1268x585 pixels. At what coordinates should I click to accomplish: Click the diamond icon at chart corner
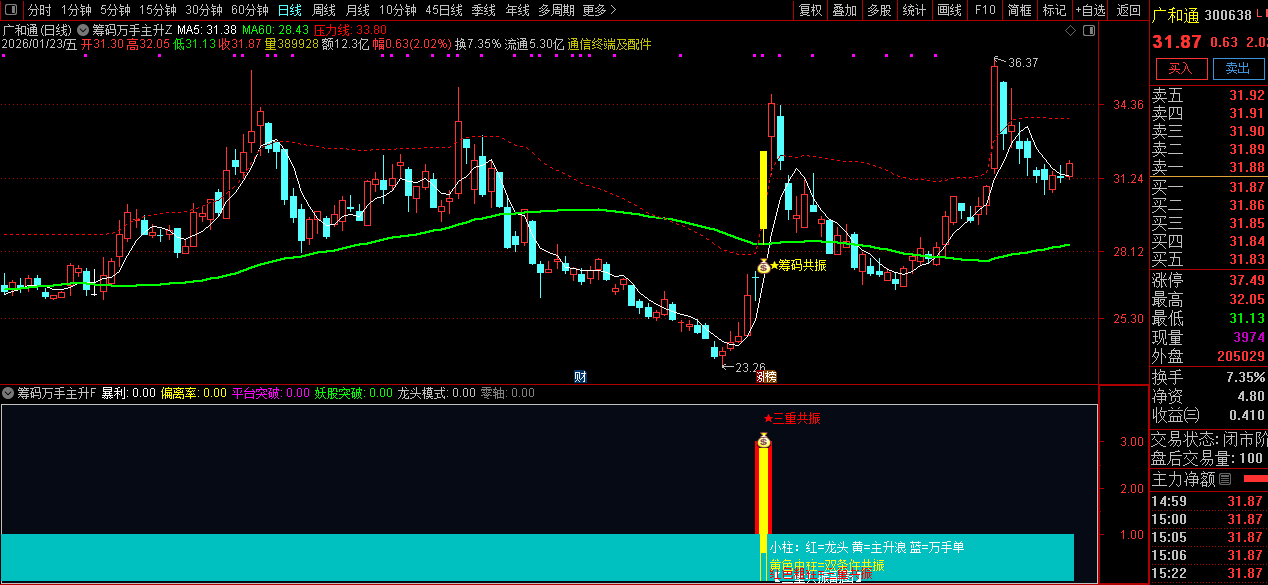(1071, 31)
